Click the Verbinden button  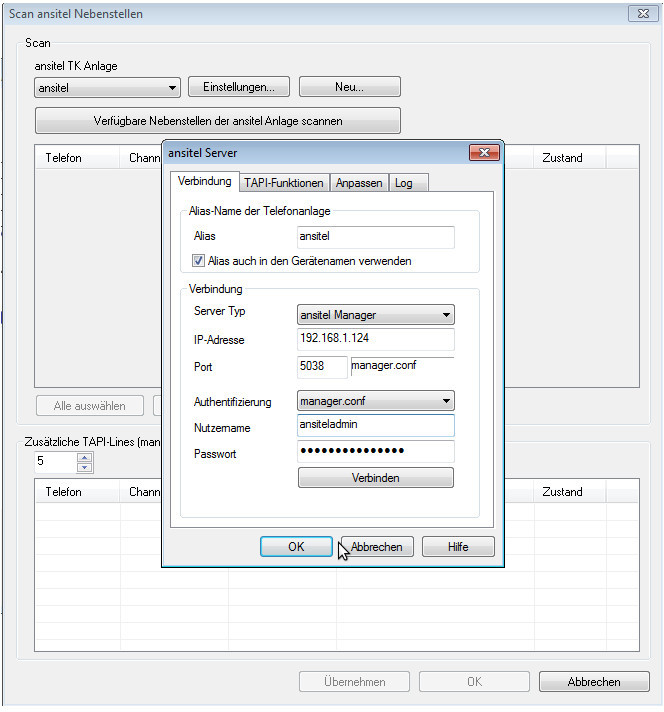(x=375, y=478)
